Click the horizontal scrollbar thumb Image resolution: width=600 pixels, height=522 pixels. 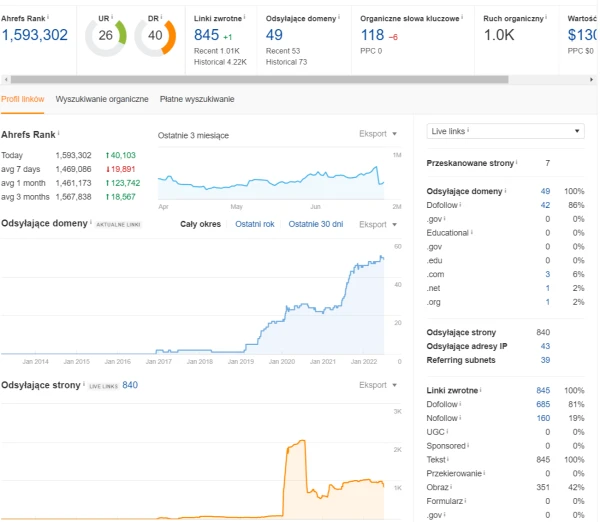(x=259, y=80)
